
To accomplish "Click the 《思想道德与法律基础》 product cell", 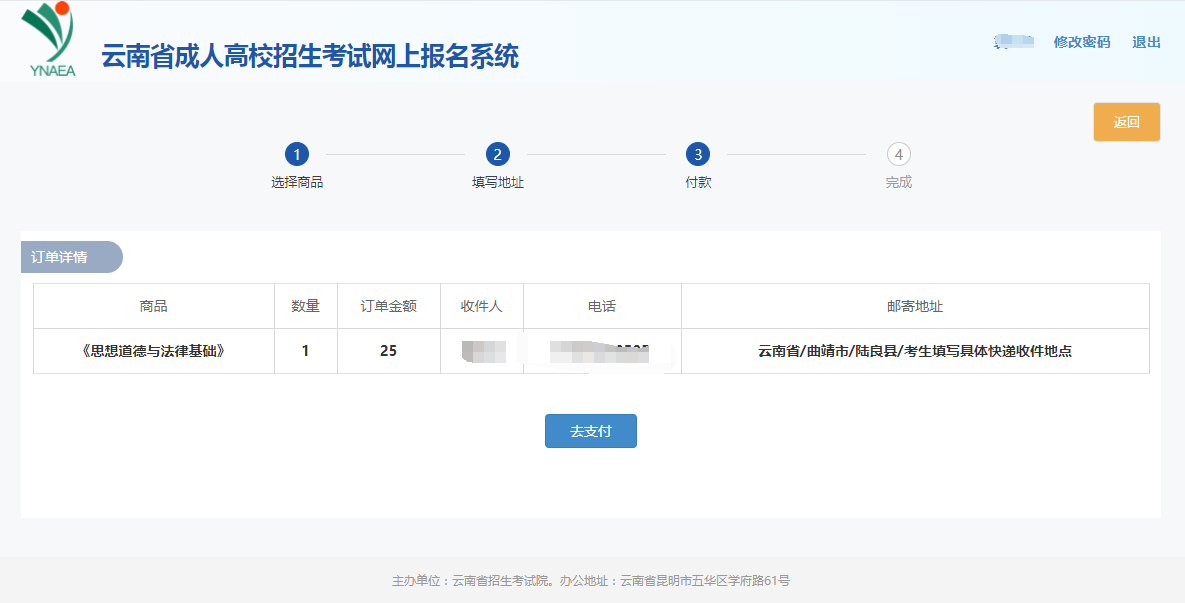I will point(153,351).
